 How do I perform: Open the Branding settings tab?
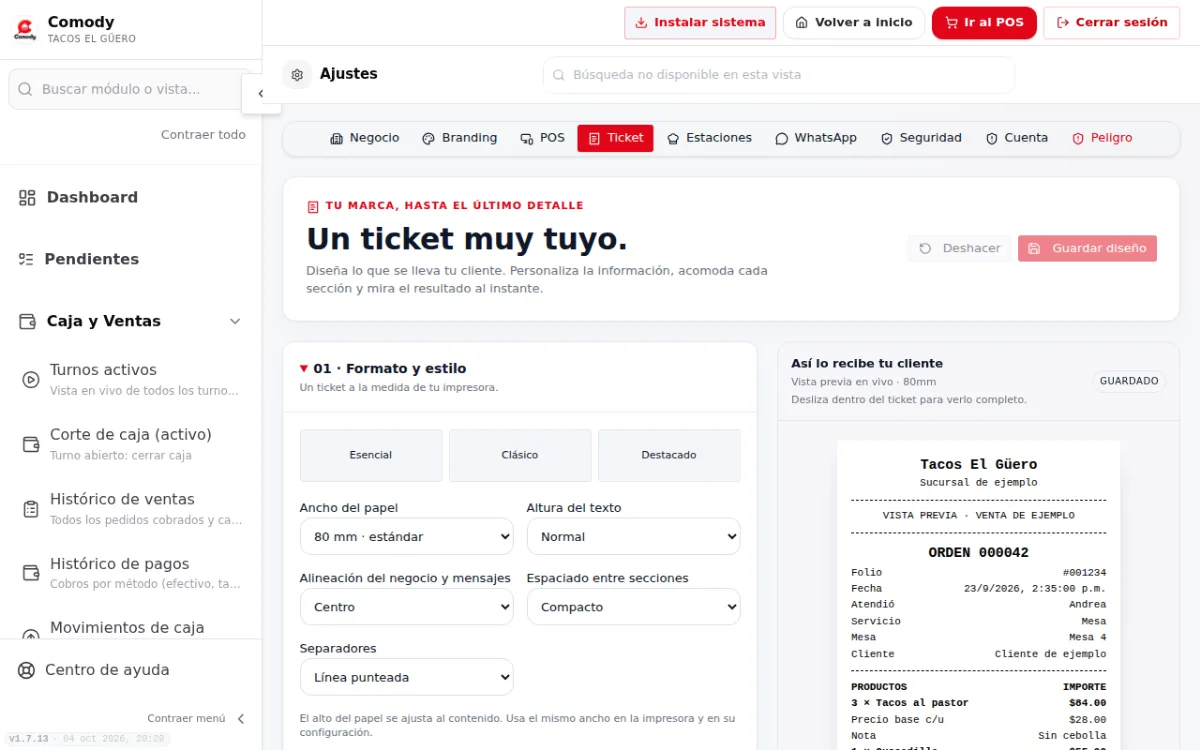459,138
